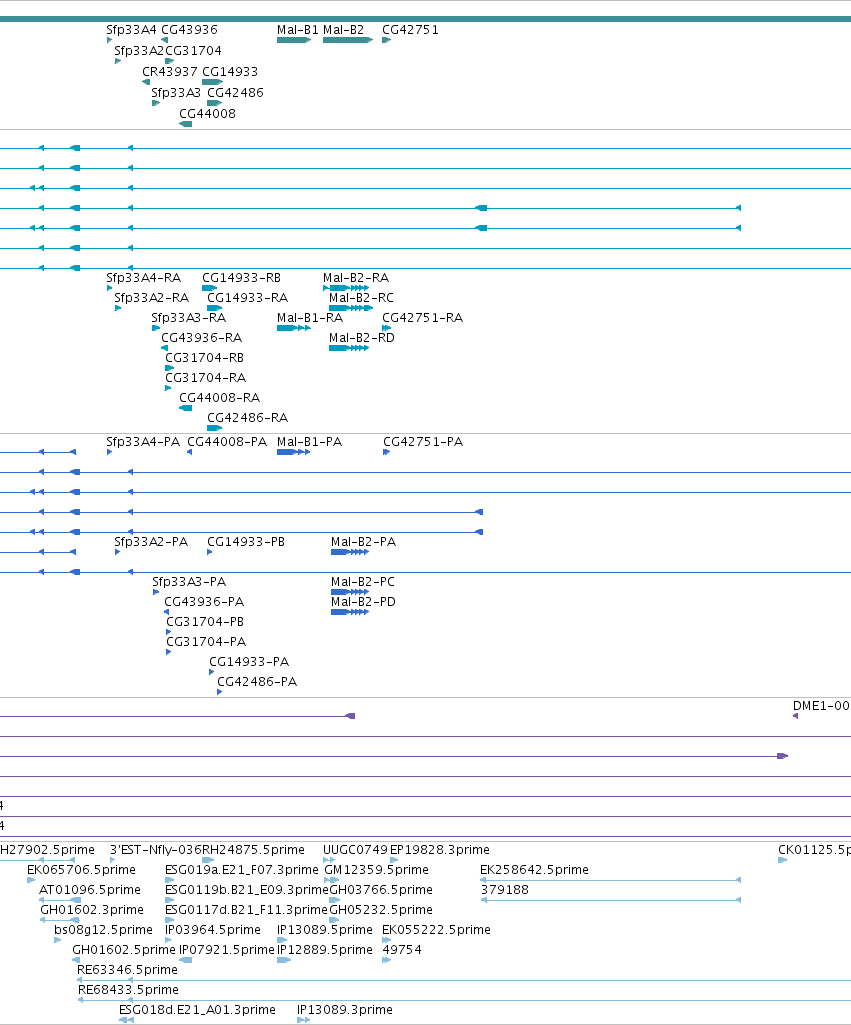
Task: Select protein Mal-B2-PC
Action: (x=363, y=582)
